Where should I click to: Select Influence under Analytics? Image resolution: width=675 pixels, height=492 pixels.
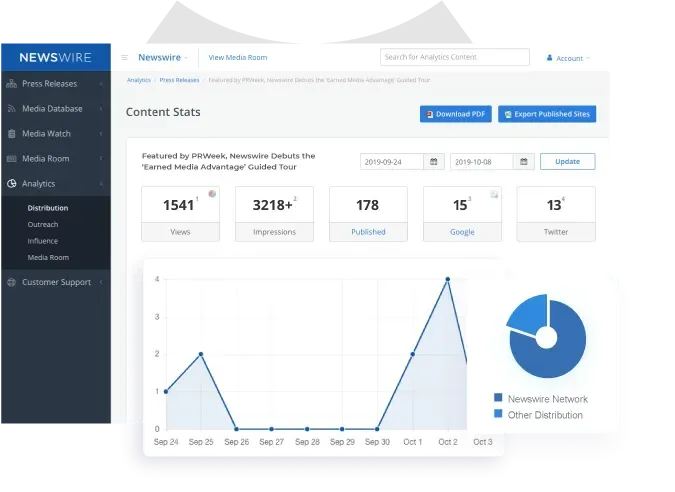43,241
